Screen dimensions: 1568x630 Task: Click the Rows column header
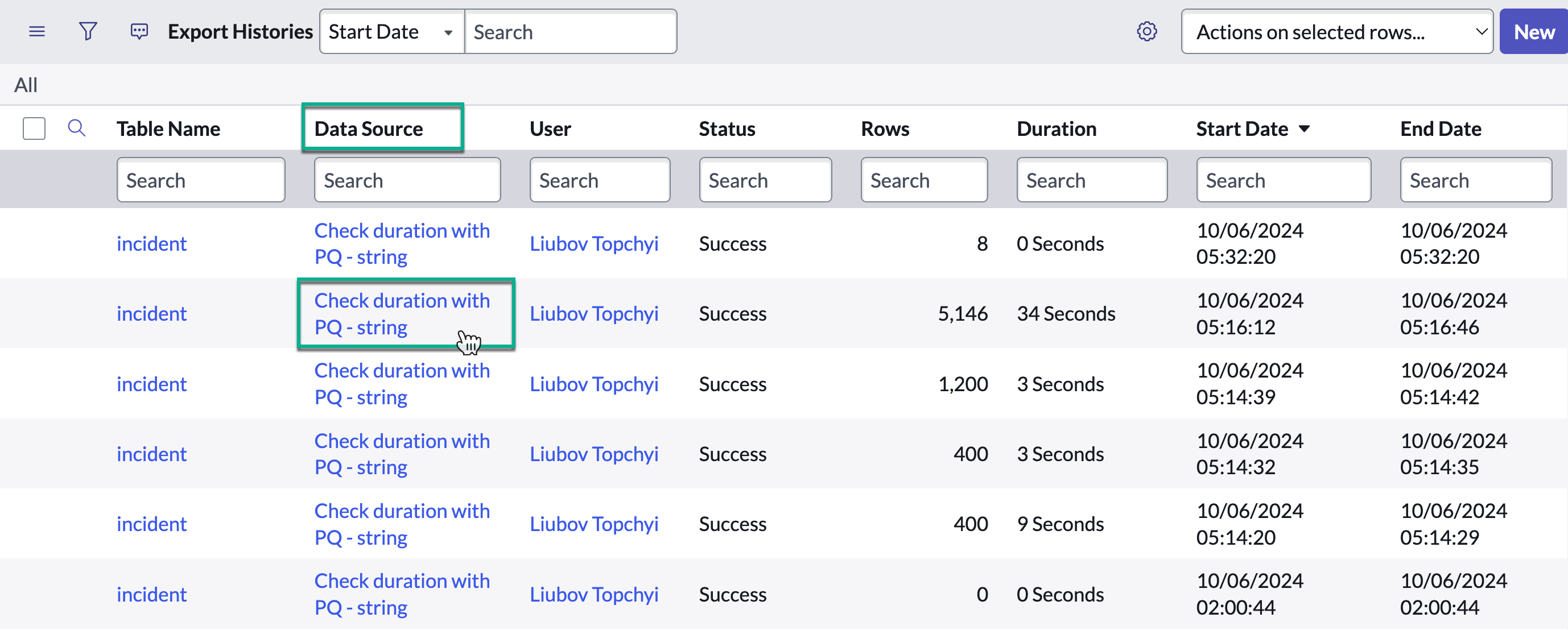885,129
